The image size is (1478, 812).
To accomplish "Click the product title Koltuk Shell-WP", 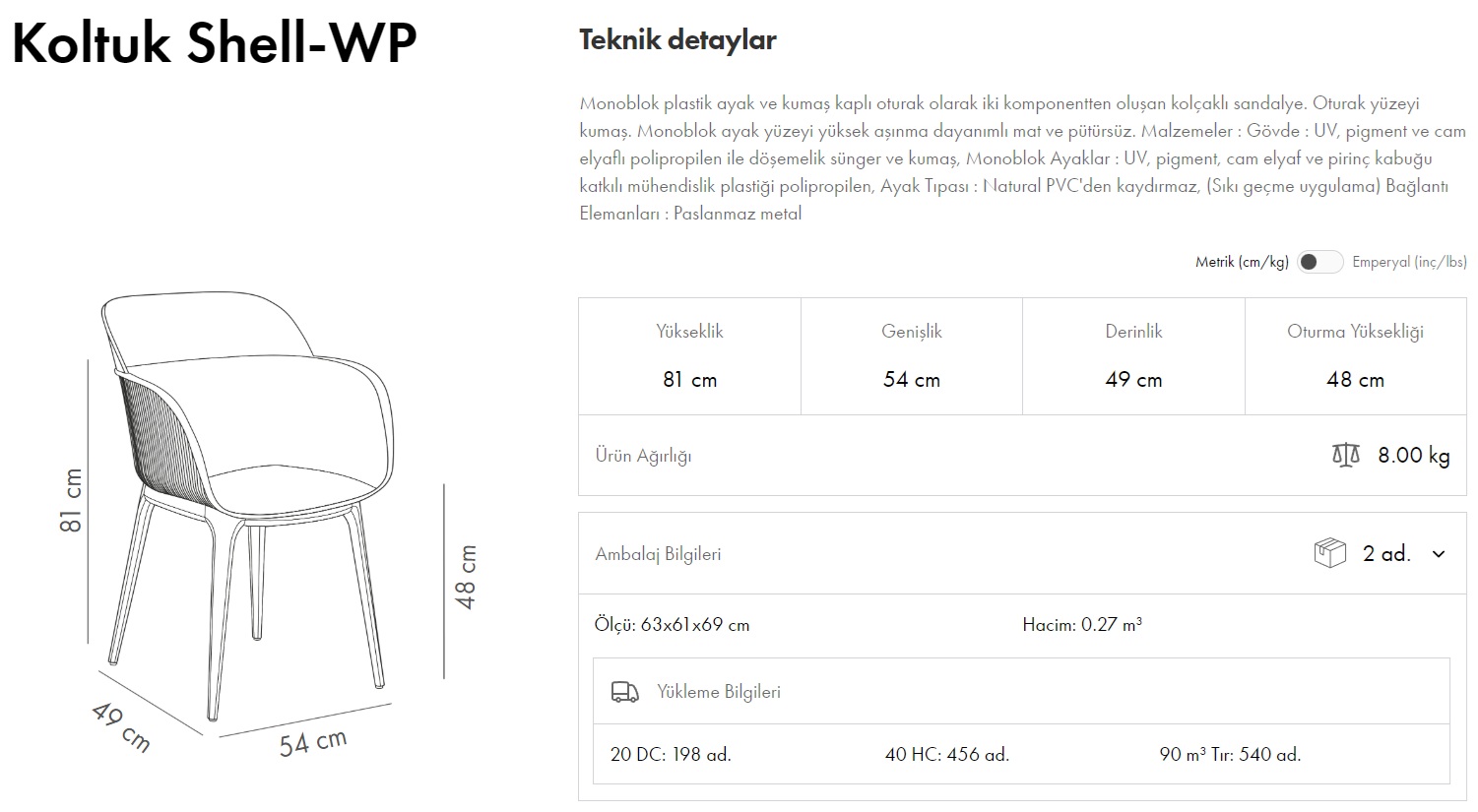I will [215, 41].
